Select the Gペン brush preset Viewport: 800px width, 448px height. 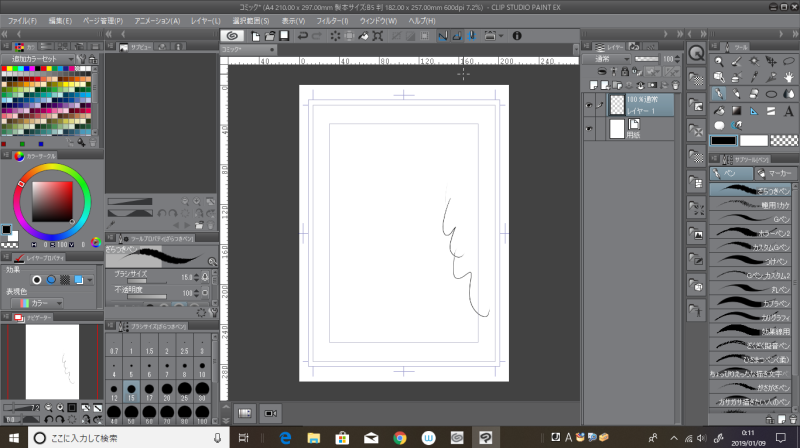tap(753, 217)
